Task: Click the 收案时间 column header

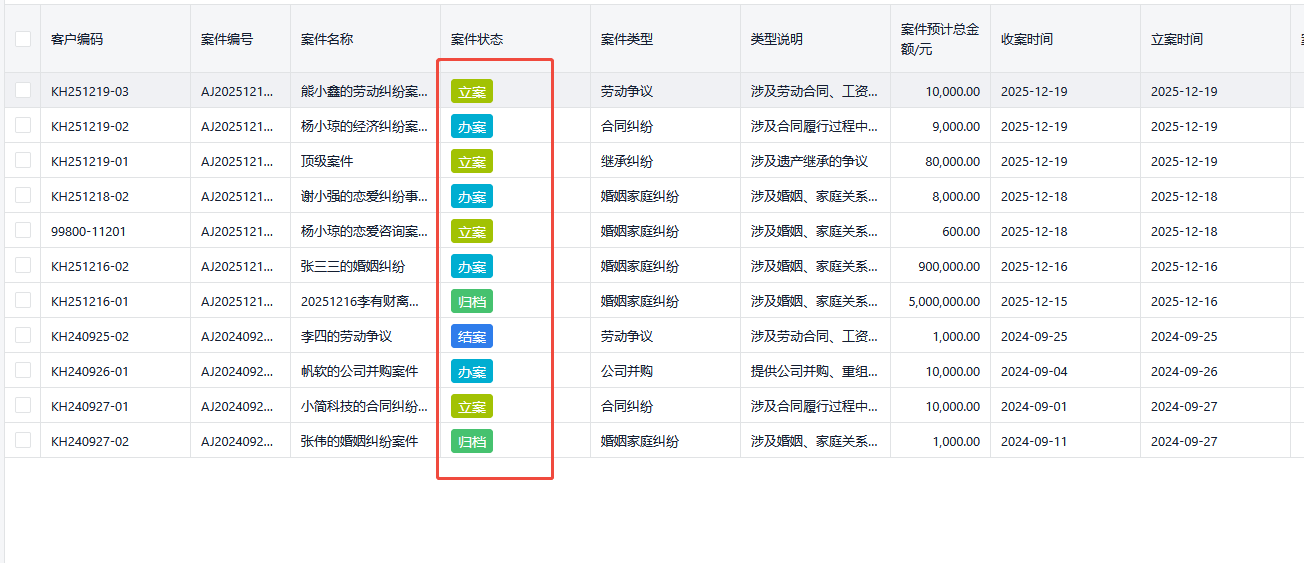Action: pos(1027,40)
